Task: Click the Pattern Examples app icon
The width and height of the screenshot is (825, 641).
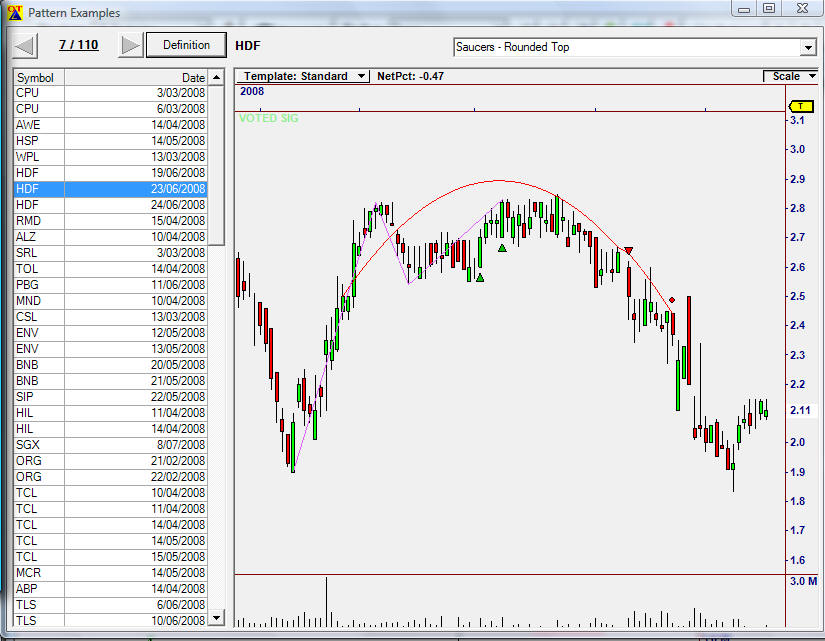Action: (x=15, y=12)
